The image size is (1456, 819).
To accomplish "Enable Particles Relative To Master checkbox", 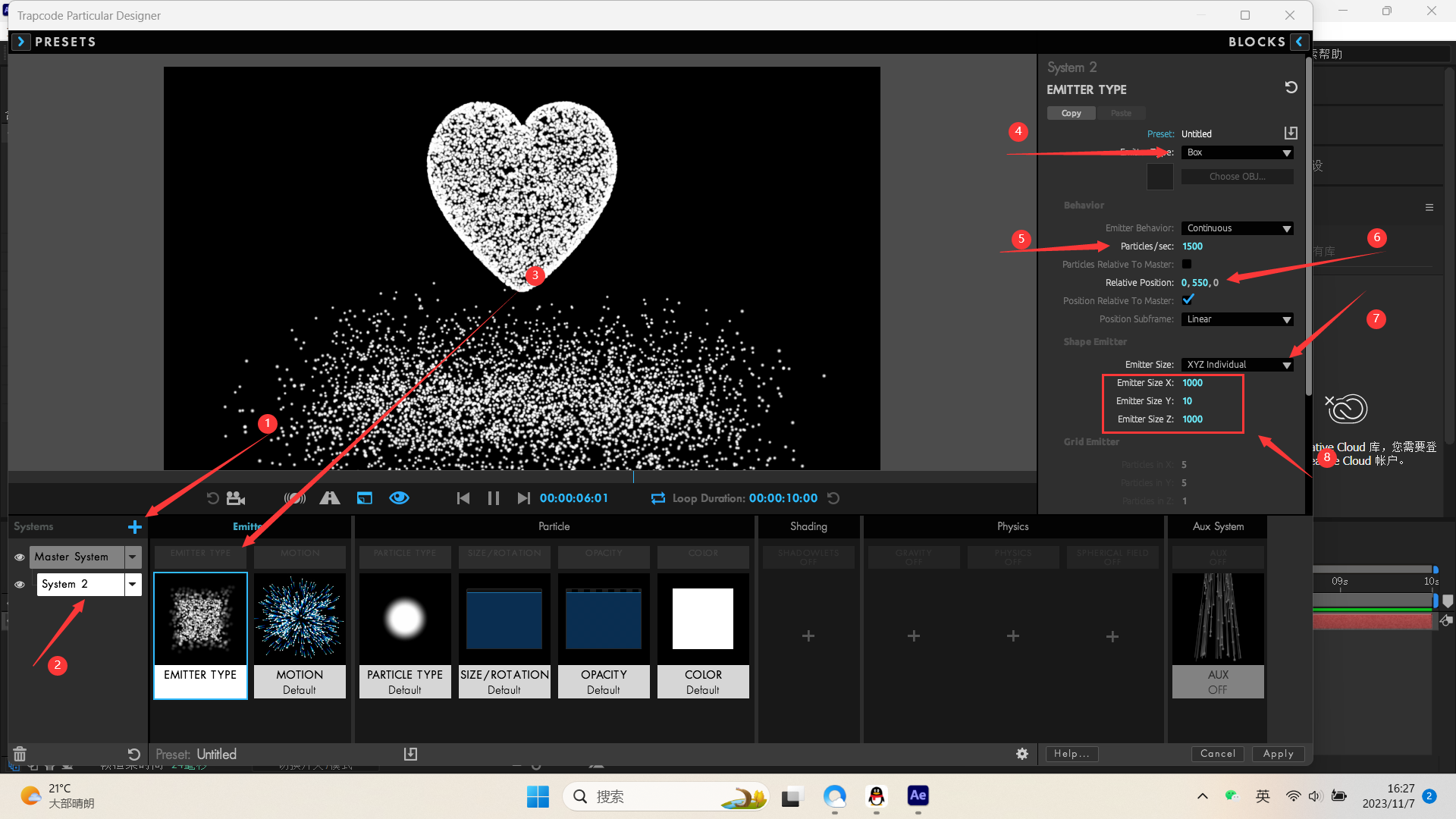I will coord(1187,264).
